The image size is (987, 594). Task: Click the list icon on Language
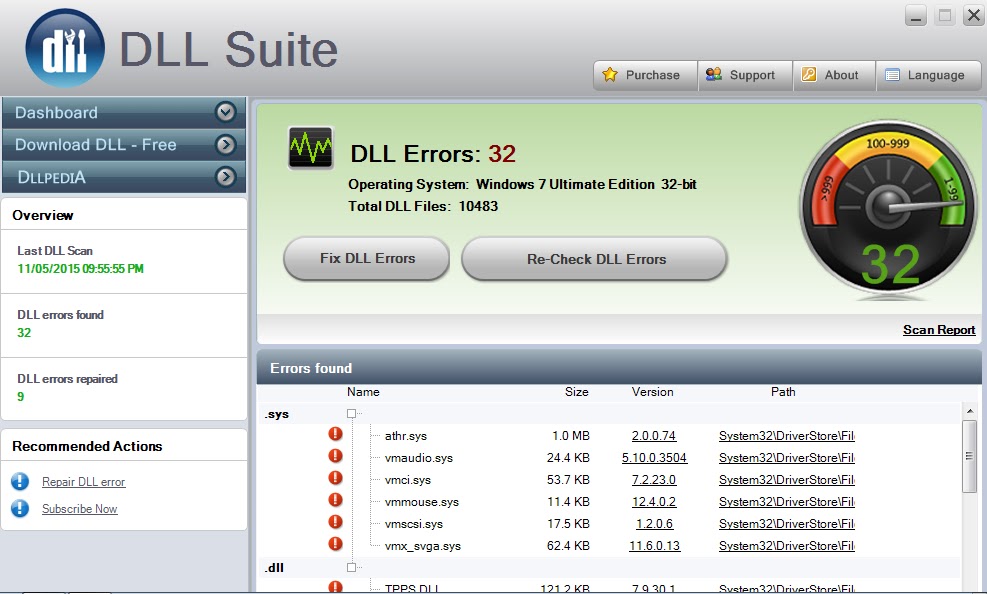[x=892, y=75]
